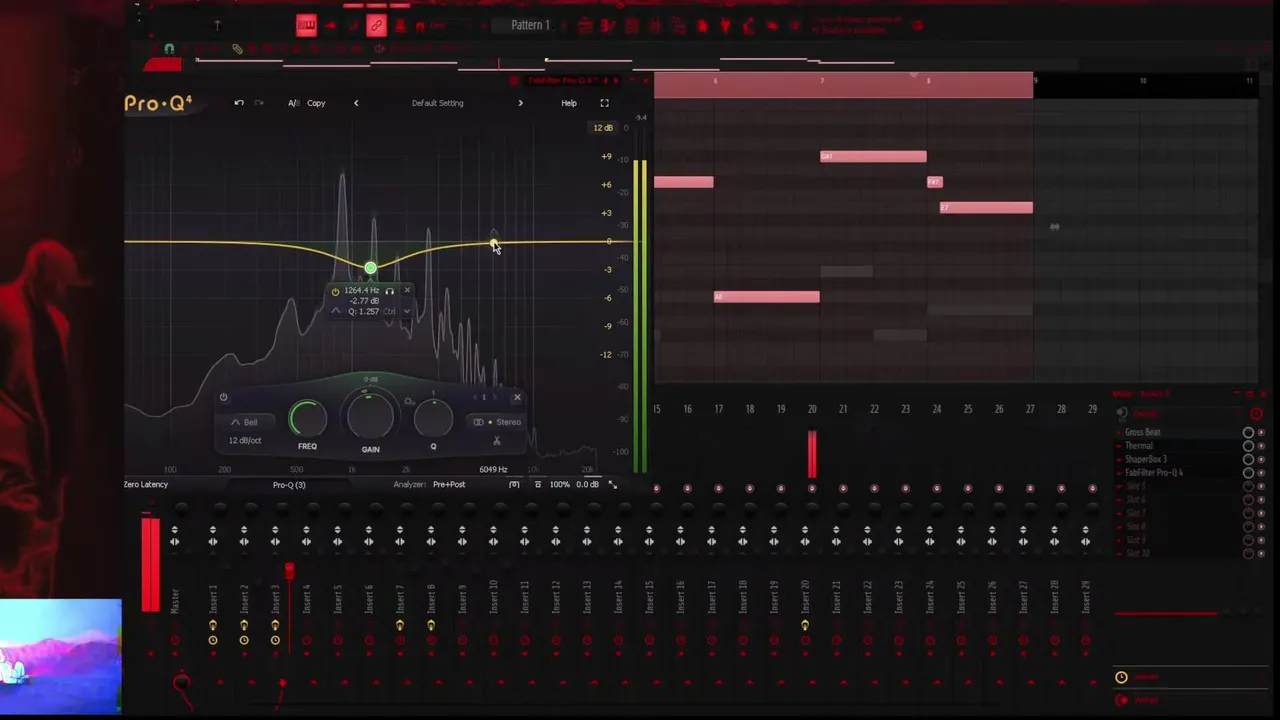Open the Zero Latency processing mode menu

point(146,484)
